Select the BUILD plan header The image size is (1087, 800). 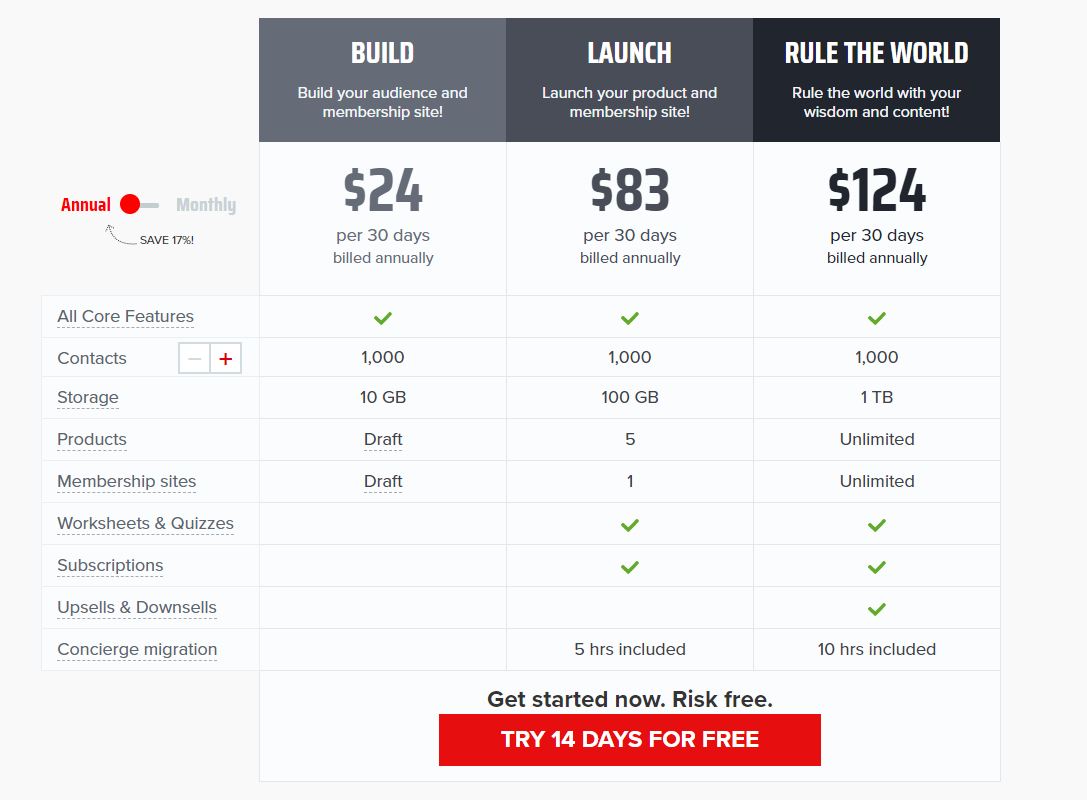[383, 80]
